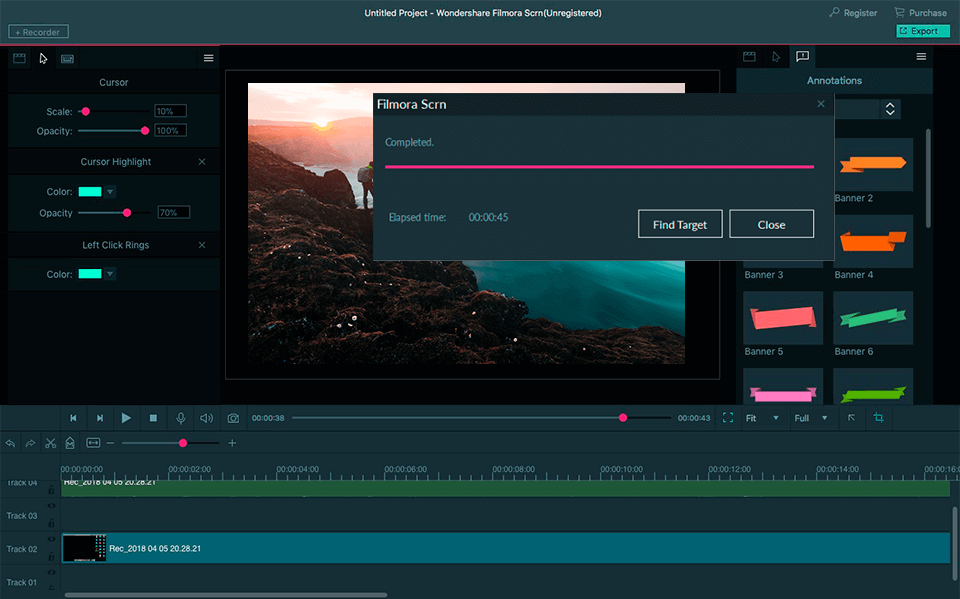
Task: Select the crop tool near the preview
Action: click(x=879, y=418)
